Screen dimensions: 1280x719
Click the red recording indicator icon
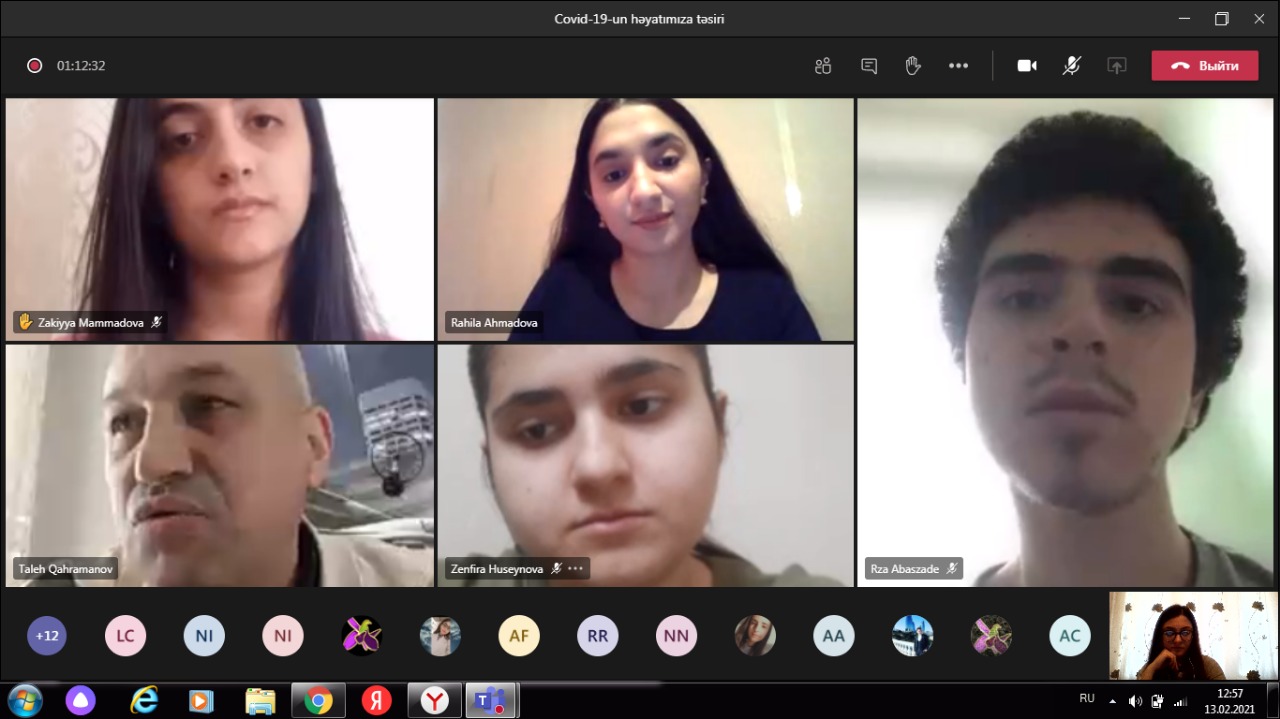(35, 66)
